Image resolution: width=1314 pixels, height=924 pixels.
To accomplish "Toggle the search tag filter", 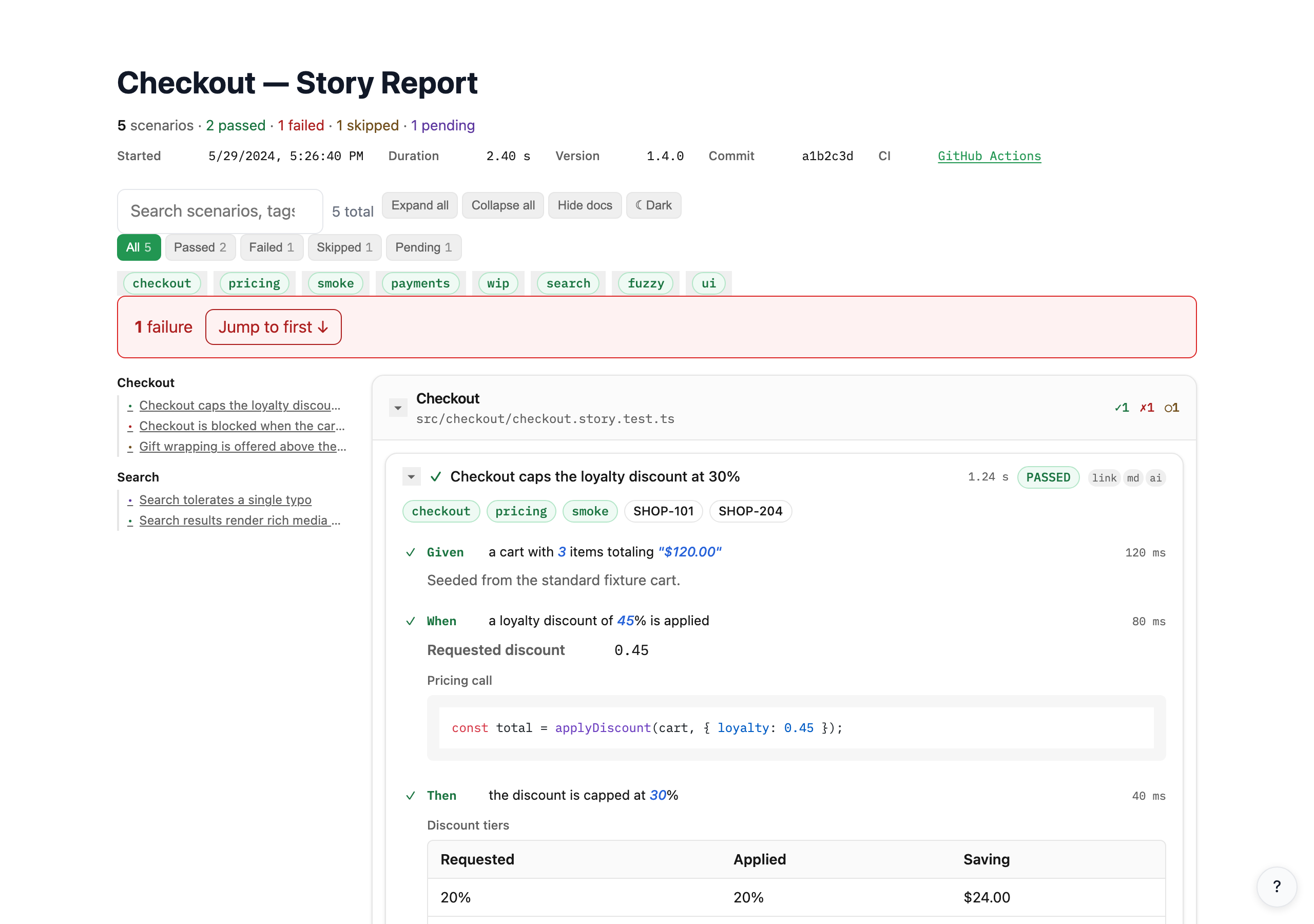I will [x=568, y=283].
